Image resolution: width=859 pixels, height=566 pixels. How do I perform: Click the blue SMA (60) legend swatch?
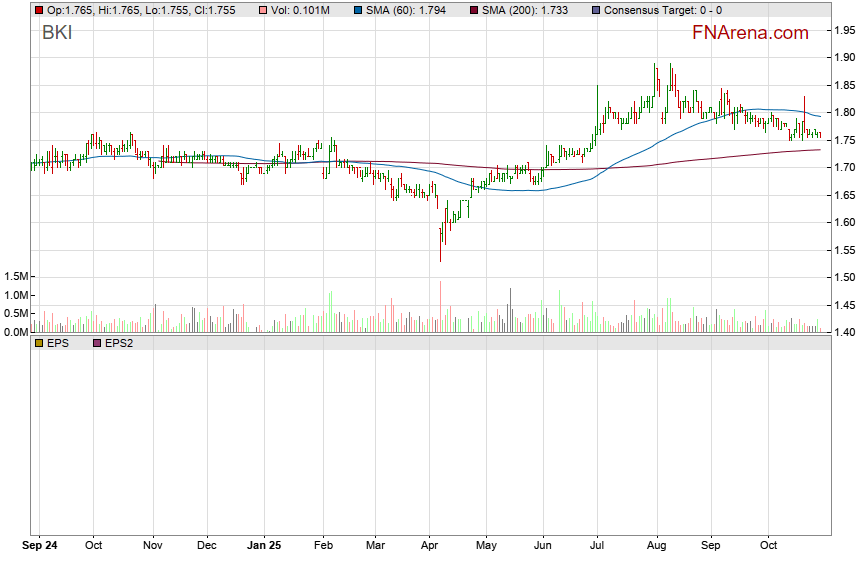point(356,10)
